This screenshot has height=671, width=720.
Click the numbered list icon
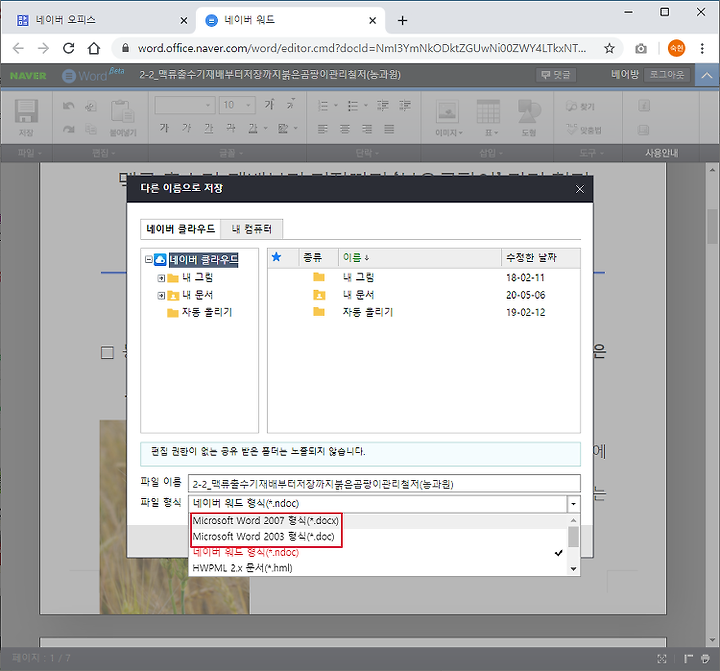tap(323, 106)
